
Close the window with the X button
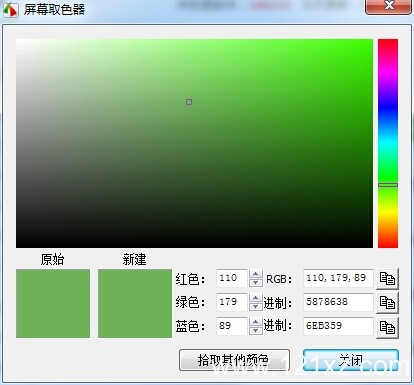pos(388,6)
